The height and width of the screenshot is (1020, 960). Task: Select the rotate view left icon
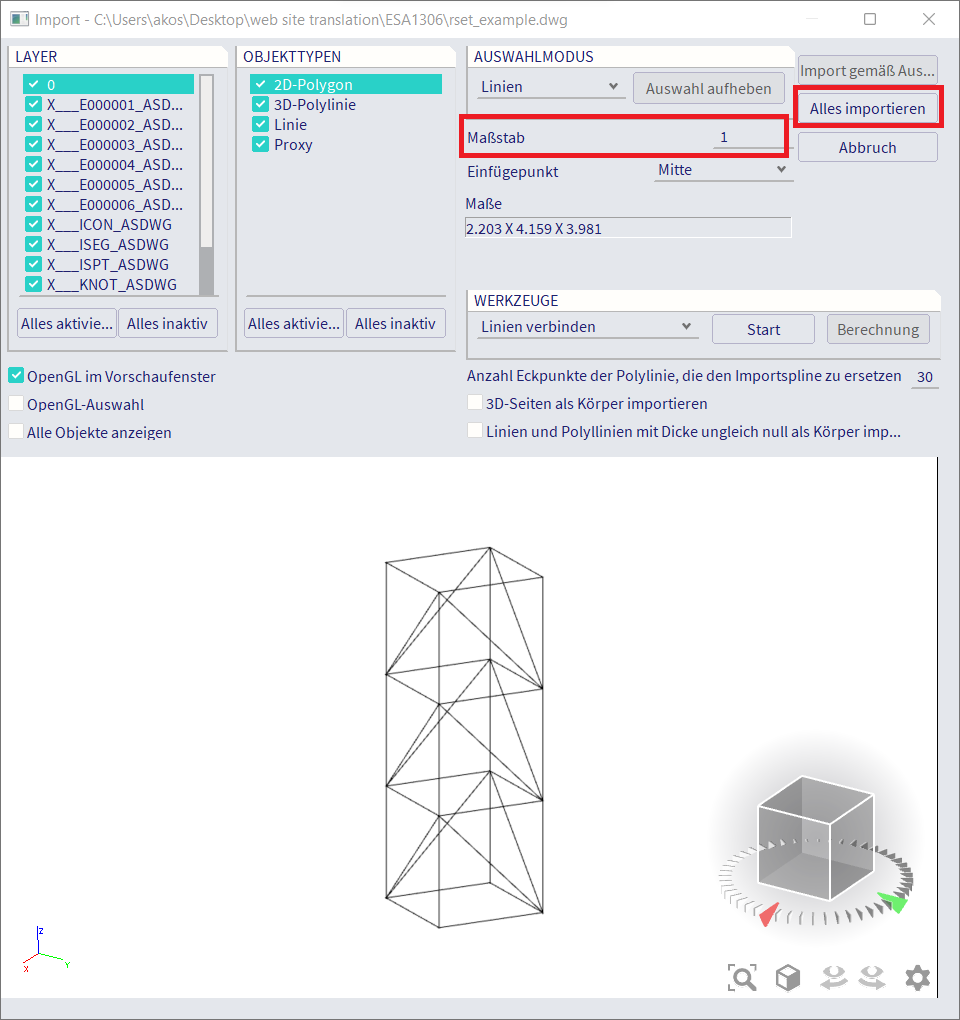coord(833,977)
